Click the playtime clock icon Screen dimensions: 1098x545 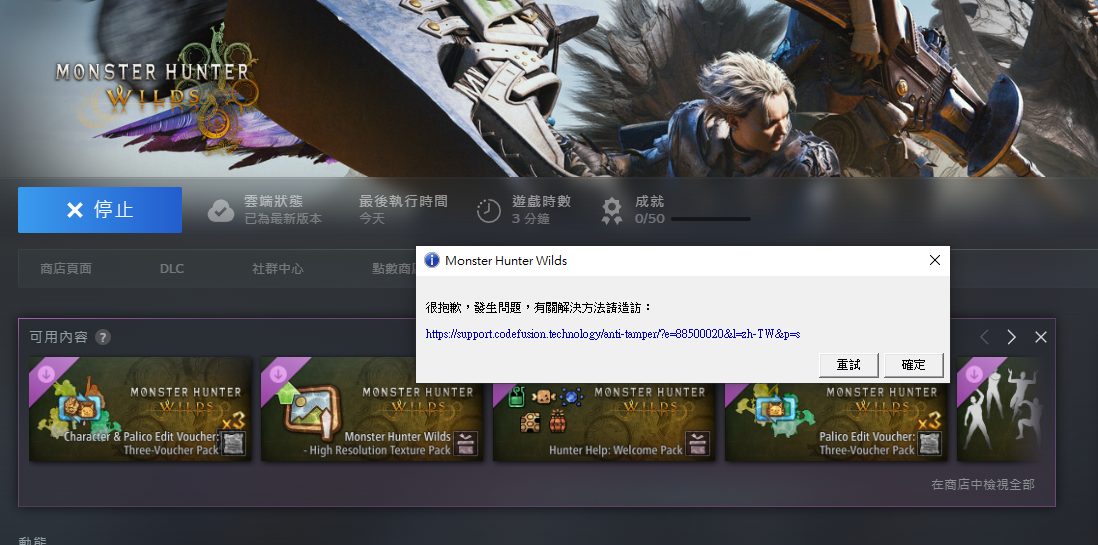point(488,210)
